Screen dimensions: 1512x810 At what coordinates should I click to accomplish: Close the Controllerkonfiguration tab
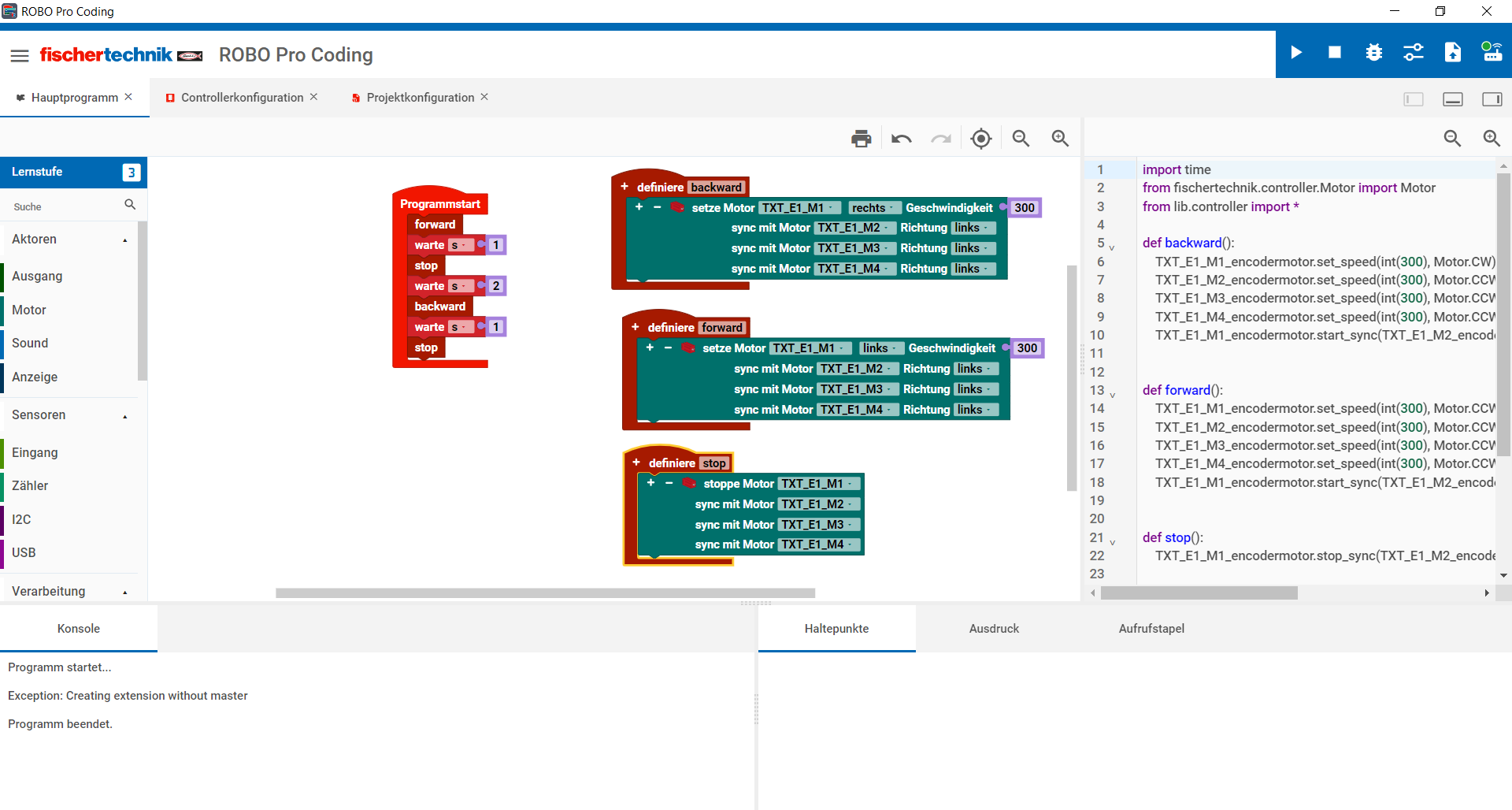click(313, 97)
